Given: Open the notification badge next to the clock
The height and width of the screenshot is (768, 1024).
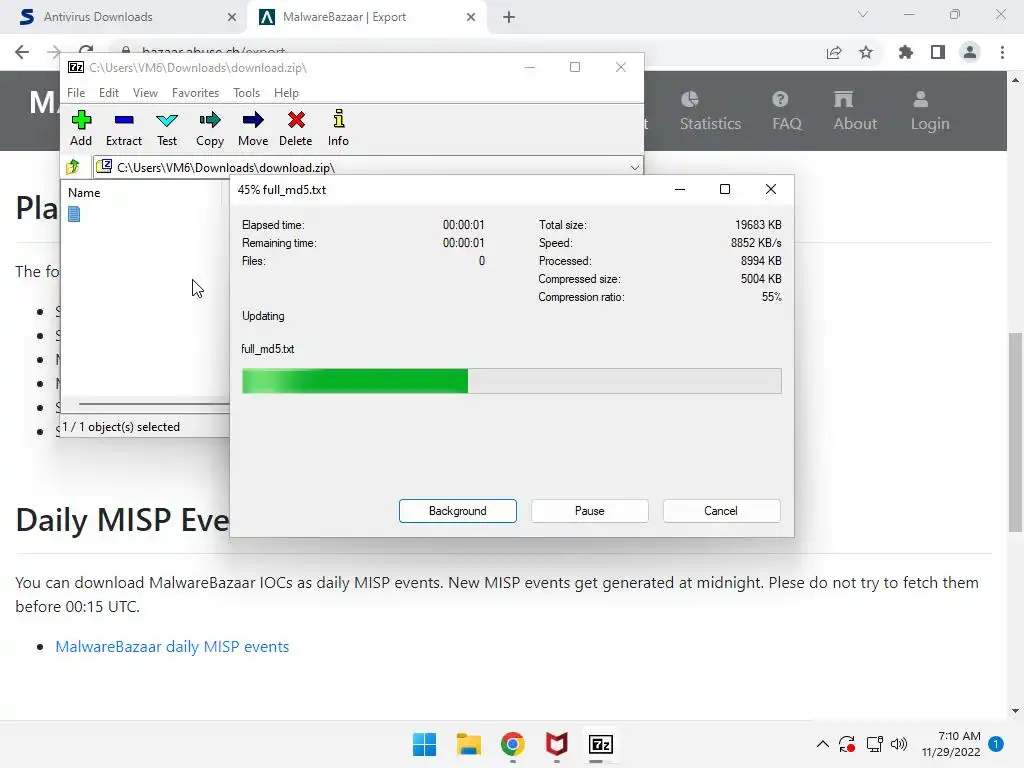Looking at the screenshot, I should pos(996,744).
